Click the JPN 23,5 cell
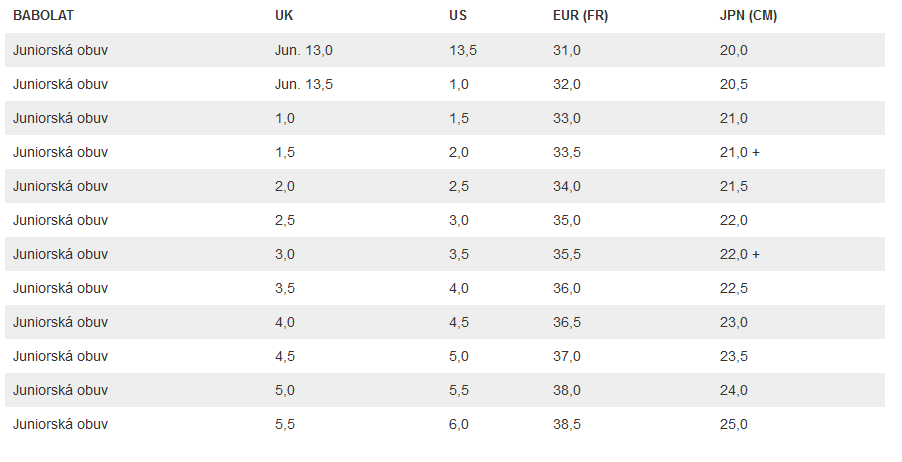902x462 pixels. (x=734, y=356)
